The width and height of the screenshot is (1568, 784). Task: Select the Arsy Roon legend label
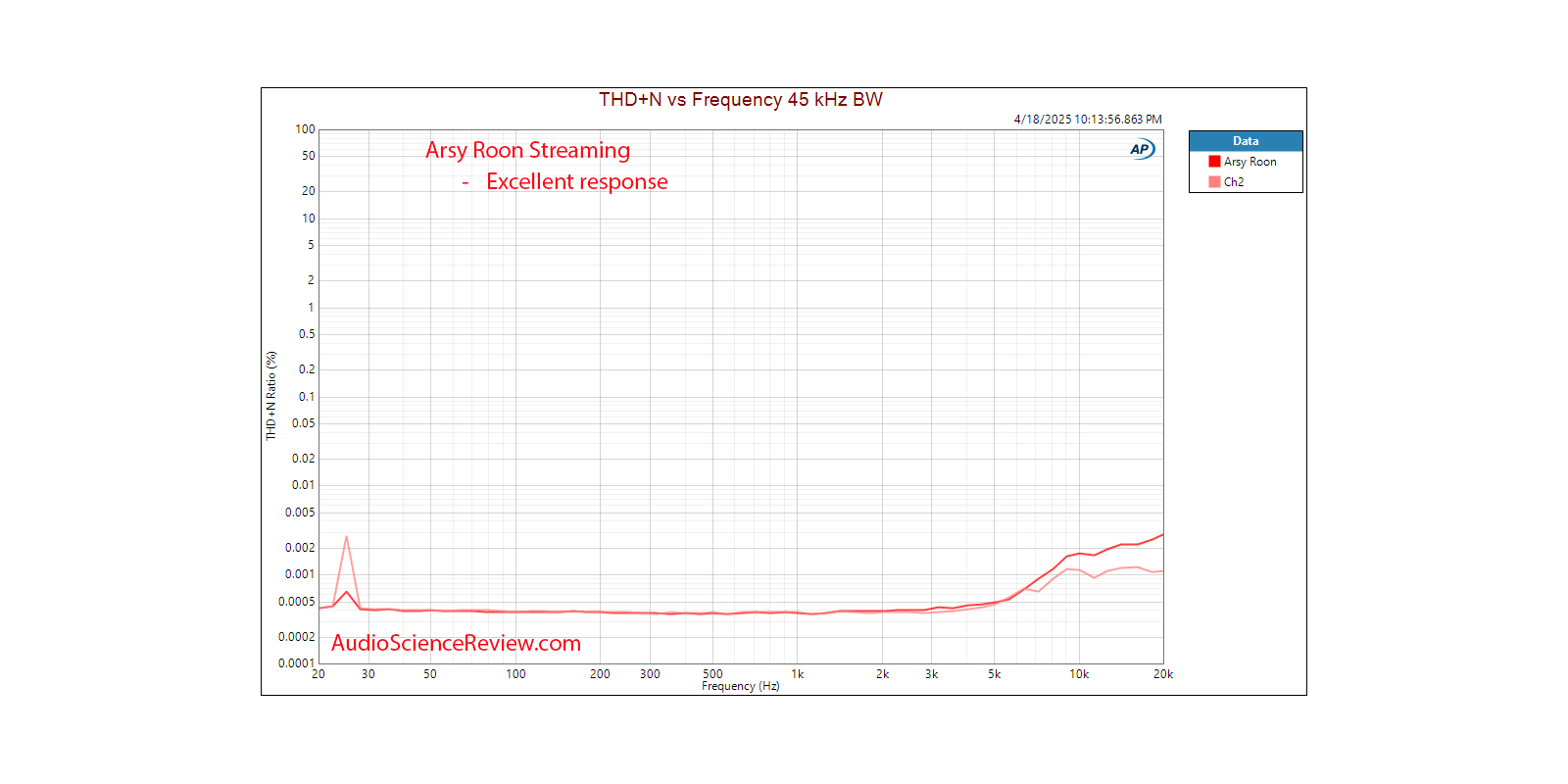click(1249, 162)
